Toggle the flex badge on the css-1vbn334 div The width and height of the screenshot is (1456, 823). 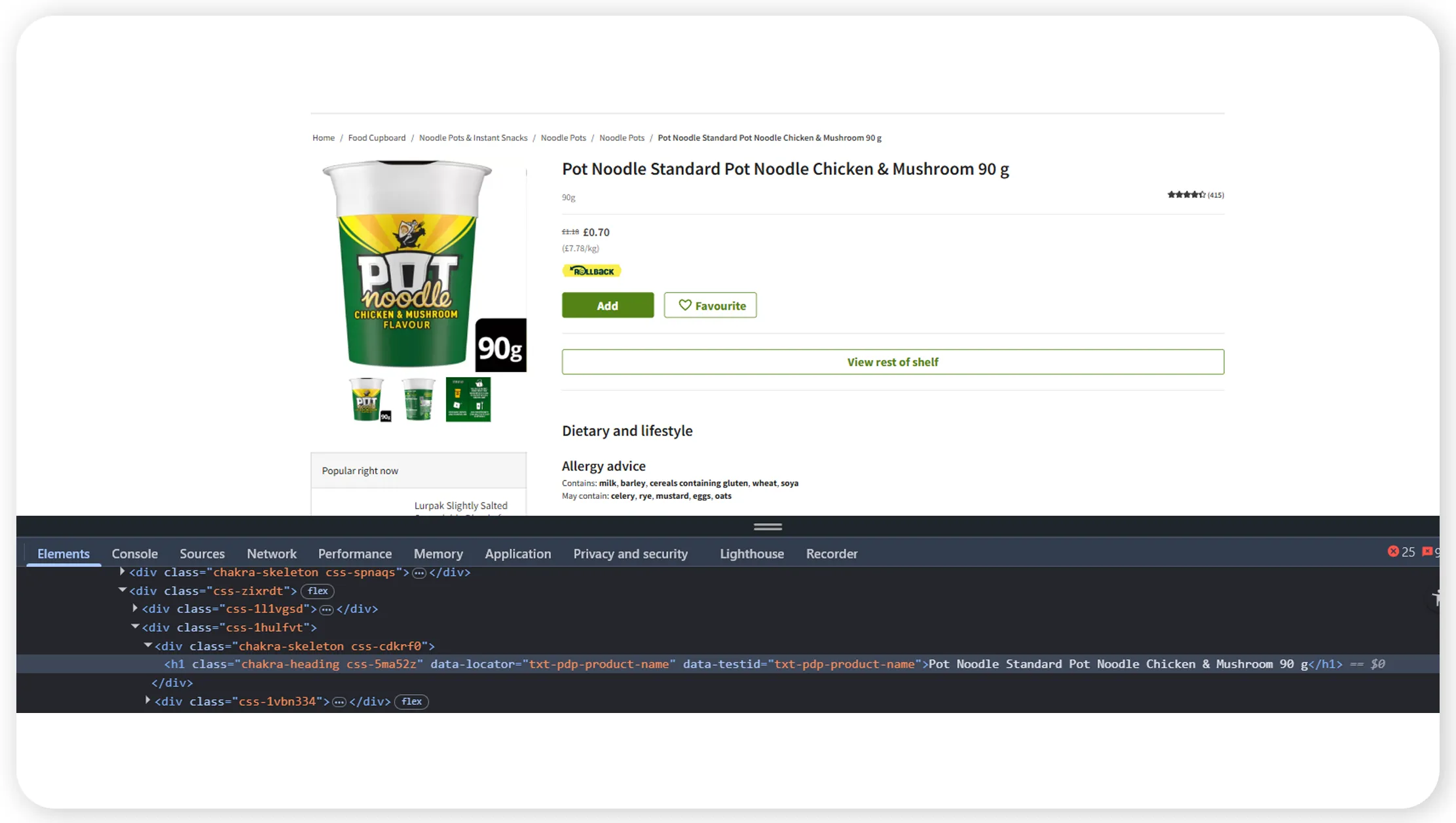411,701
